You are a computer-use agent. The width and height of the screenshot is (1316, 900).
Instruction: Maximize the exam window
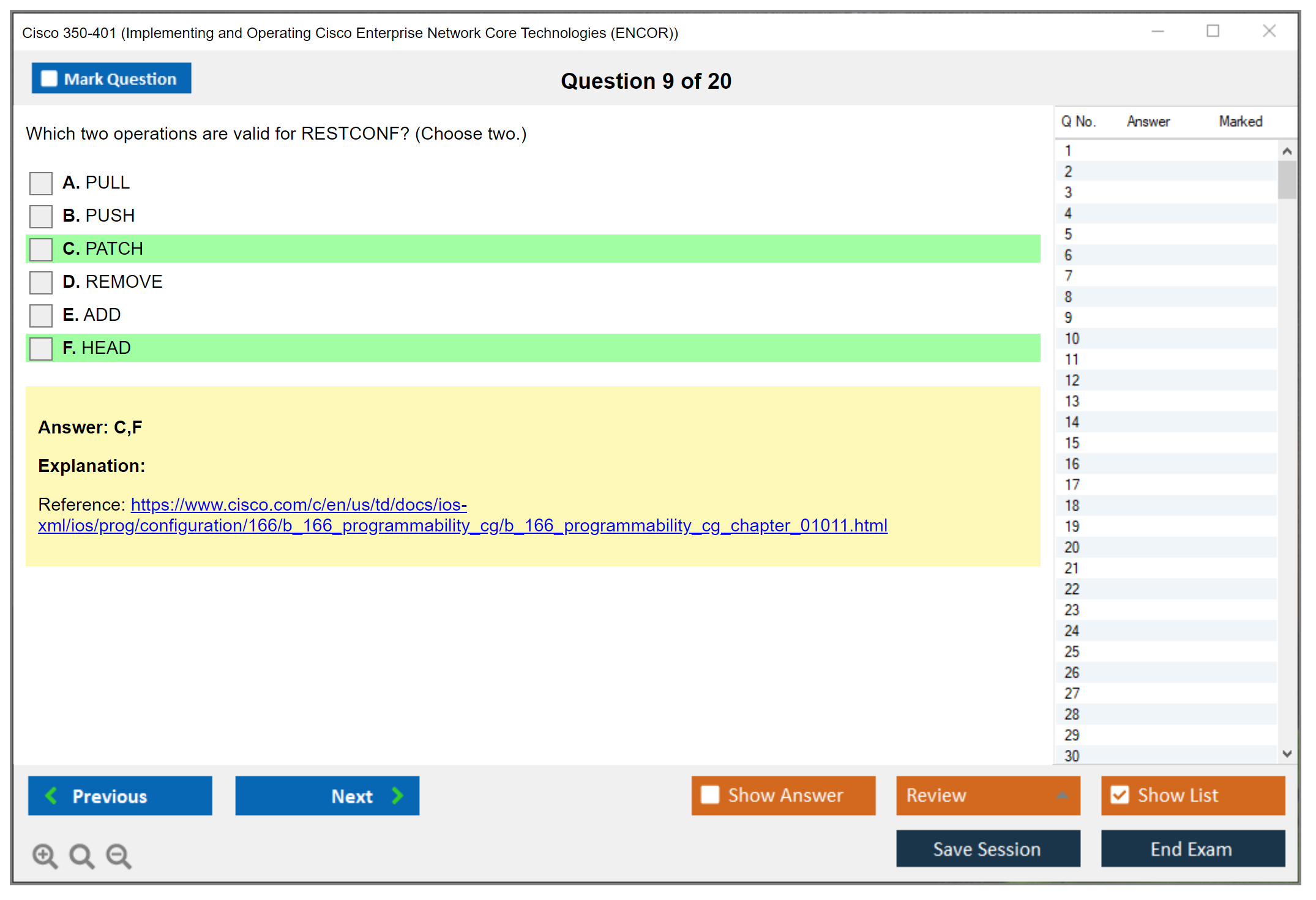click(x=1213, y=31)
